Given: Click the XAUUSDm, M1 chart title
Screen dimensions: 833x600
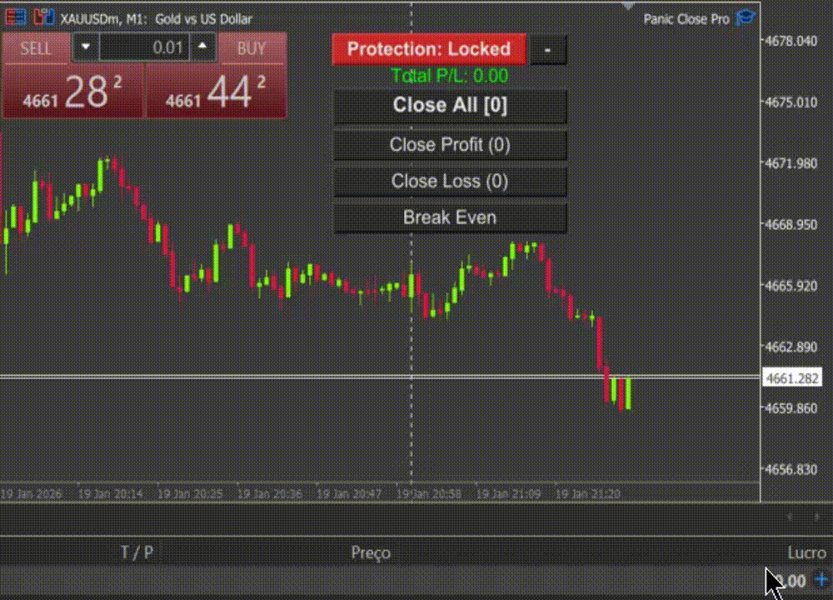Looking at the screenshot, I should [110, 18].
